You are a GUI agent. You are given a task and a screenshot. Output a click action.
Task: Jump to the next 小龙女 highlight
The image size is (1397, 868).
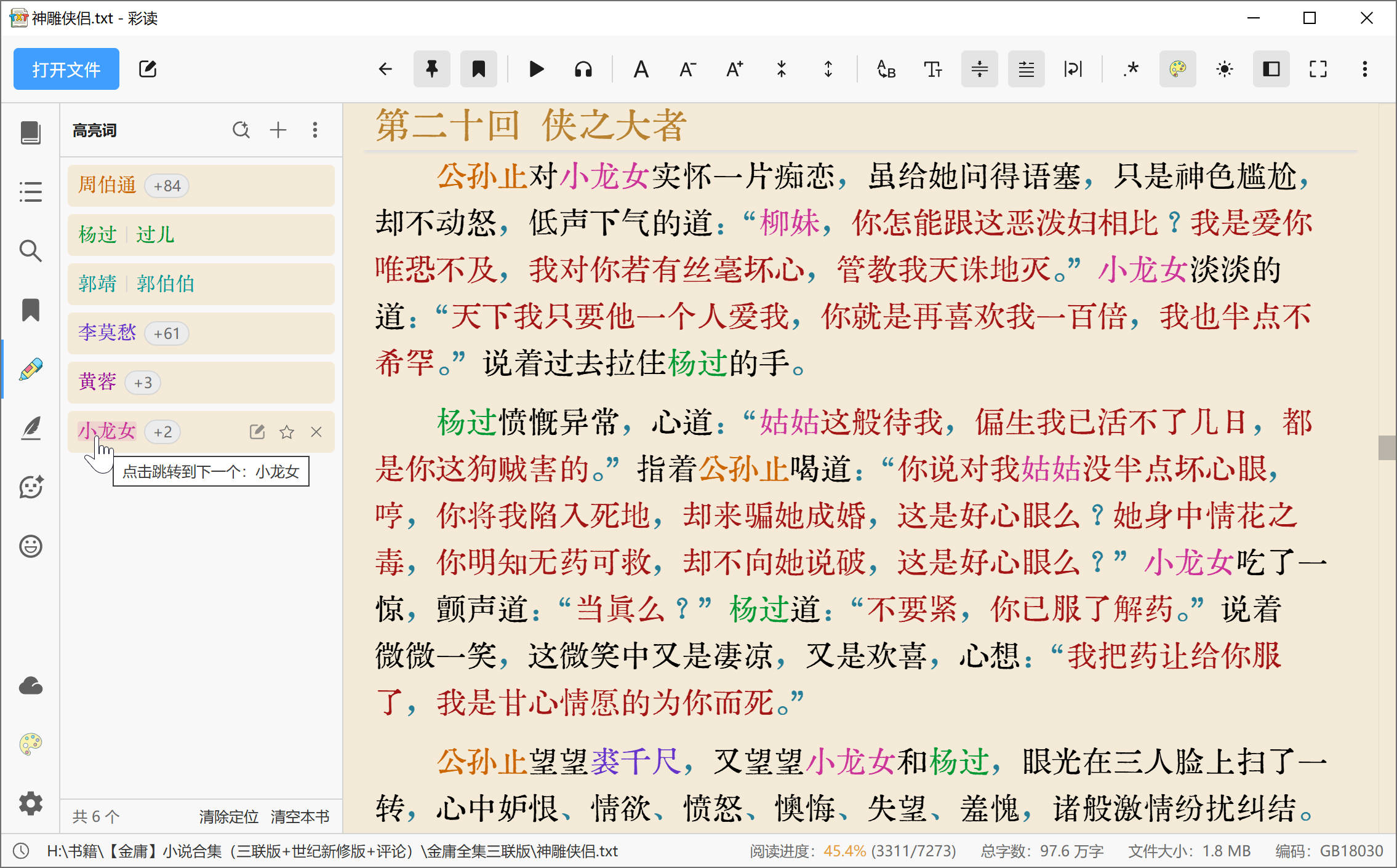point(107,431)
